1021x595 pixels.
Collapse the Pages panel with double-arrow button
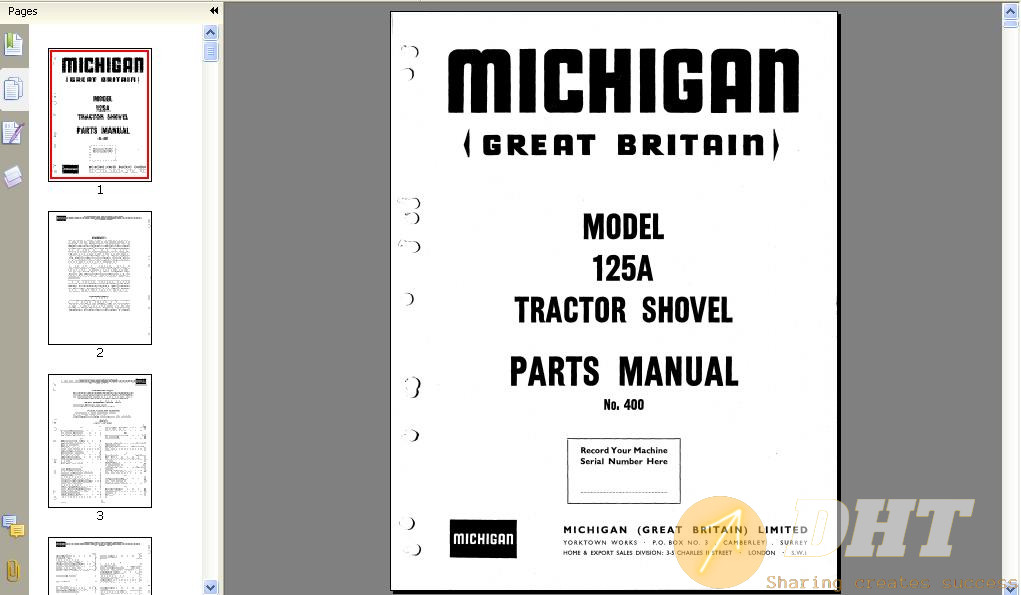(x=214, y=10)
